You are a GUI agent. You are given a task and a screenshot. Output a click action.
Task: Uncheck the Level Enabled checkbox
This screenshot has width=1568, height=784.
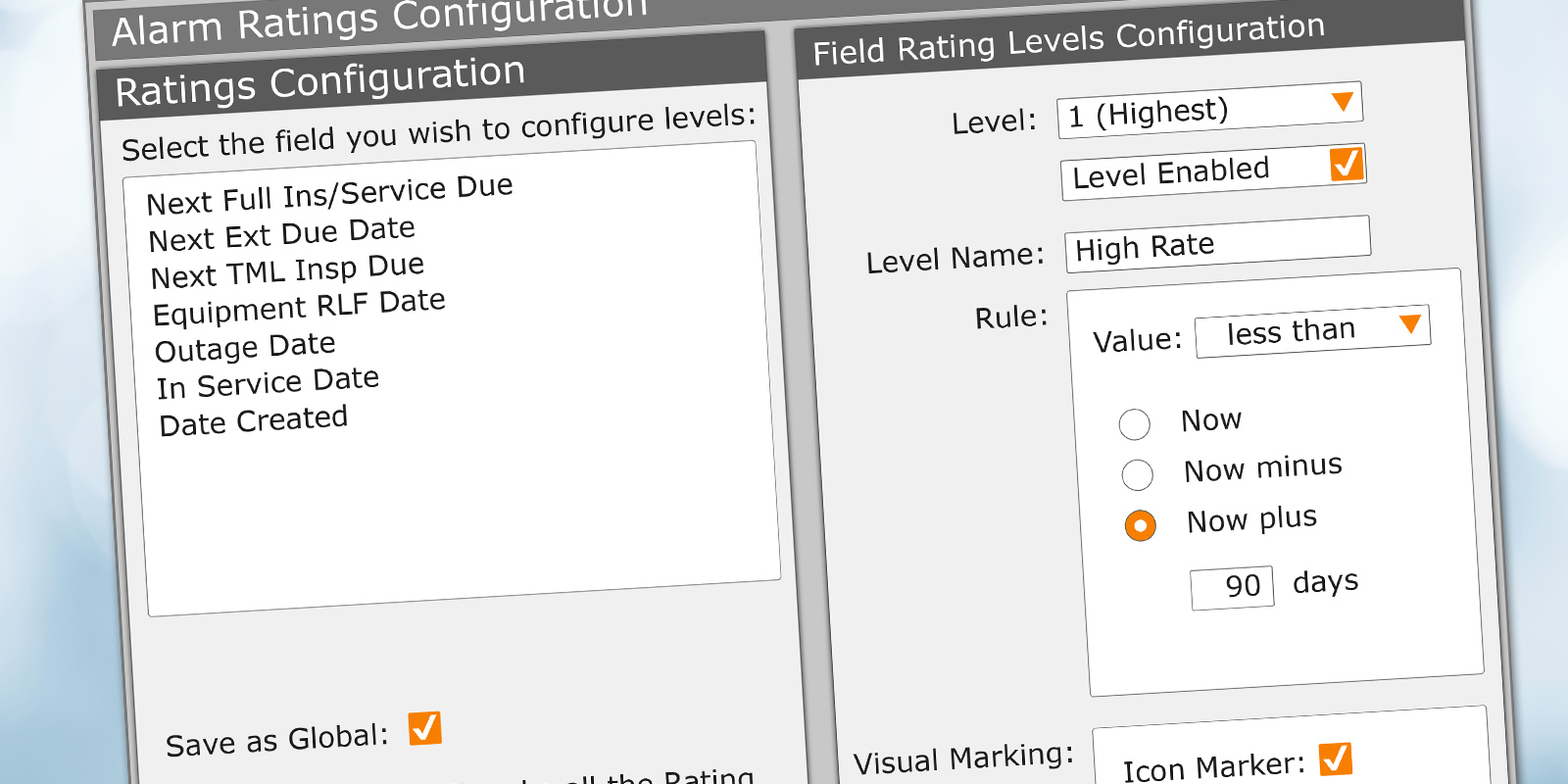(x=1347, y=164)
